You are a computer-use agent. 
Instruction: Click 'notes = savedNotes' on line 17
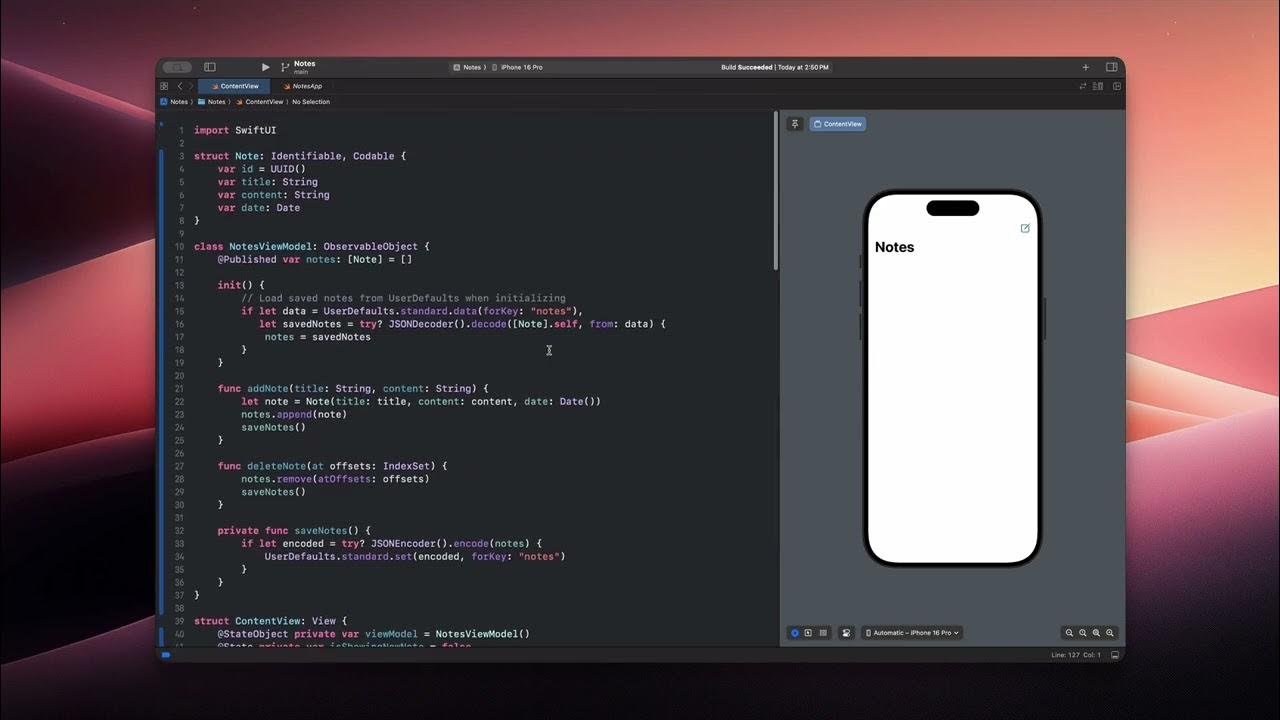(317, 337)
